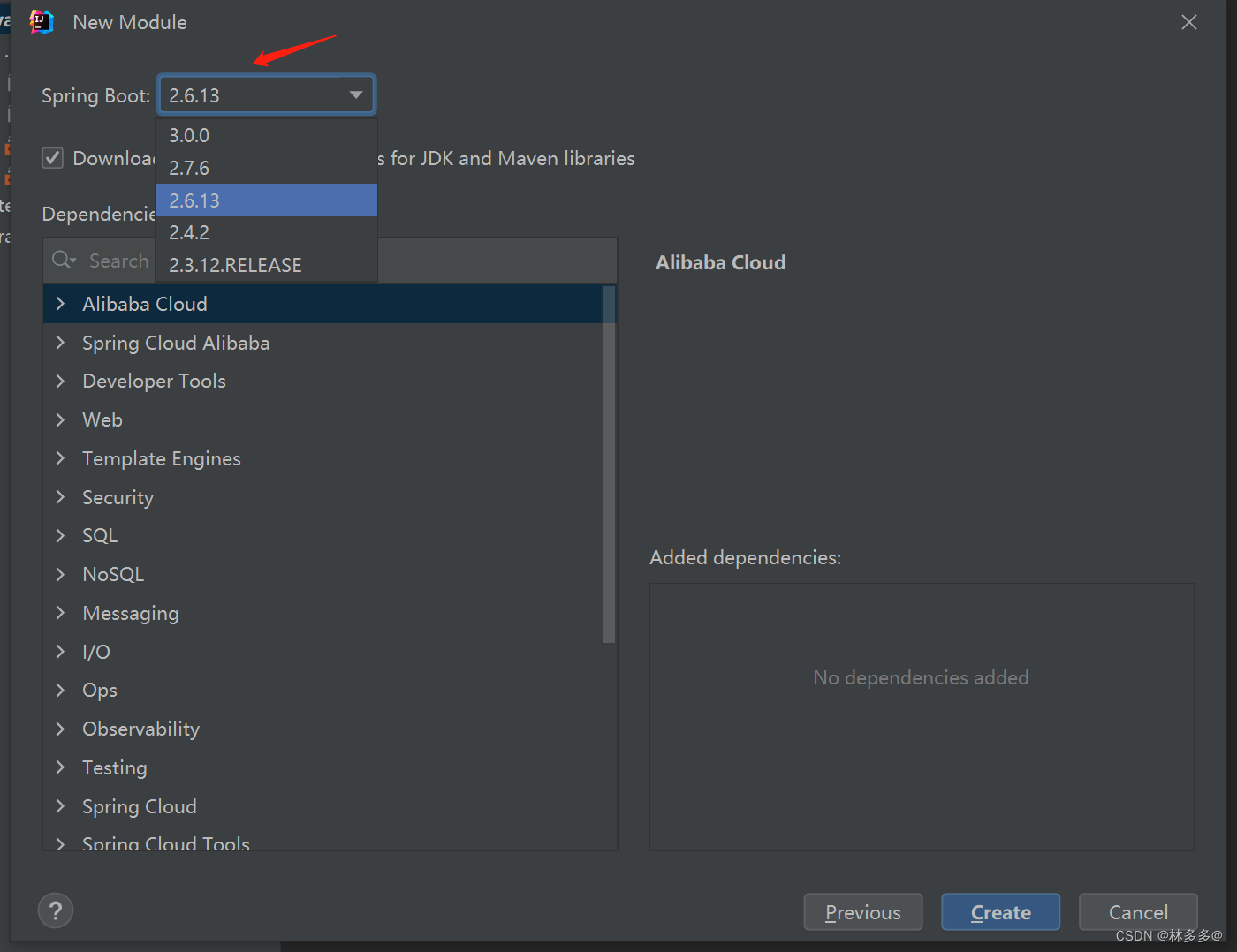Screen dimensions: 1237x952
Task: Expand the Security category chevron
Action: click(x=60, y=497)
